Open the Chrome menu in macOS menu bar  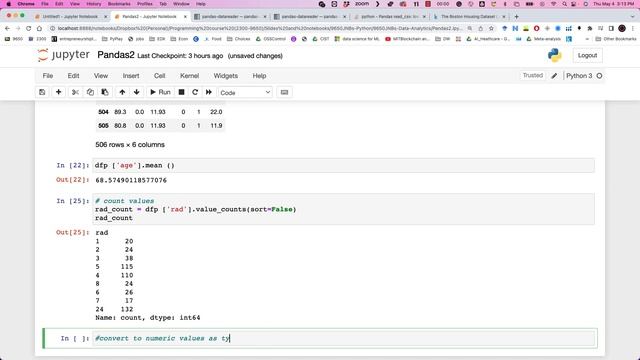pos(26,4)
